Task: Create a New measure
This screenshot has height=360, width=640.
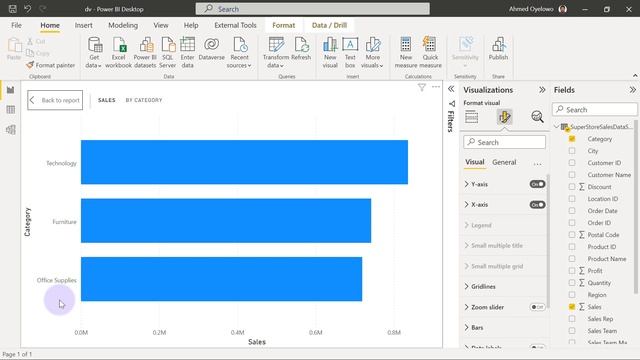Action: [x=406, y=52]
